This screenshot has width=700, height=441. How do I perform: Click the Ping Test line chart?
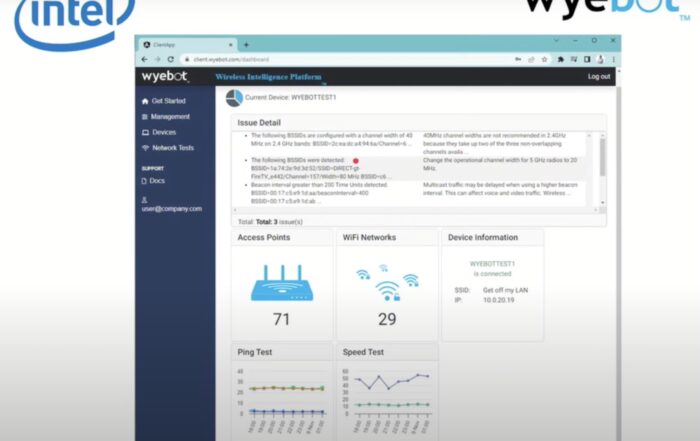pos(282,400)
